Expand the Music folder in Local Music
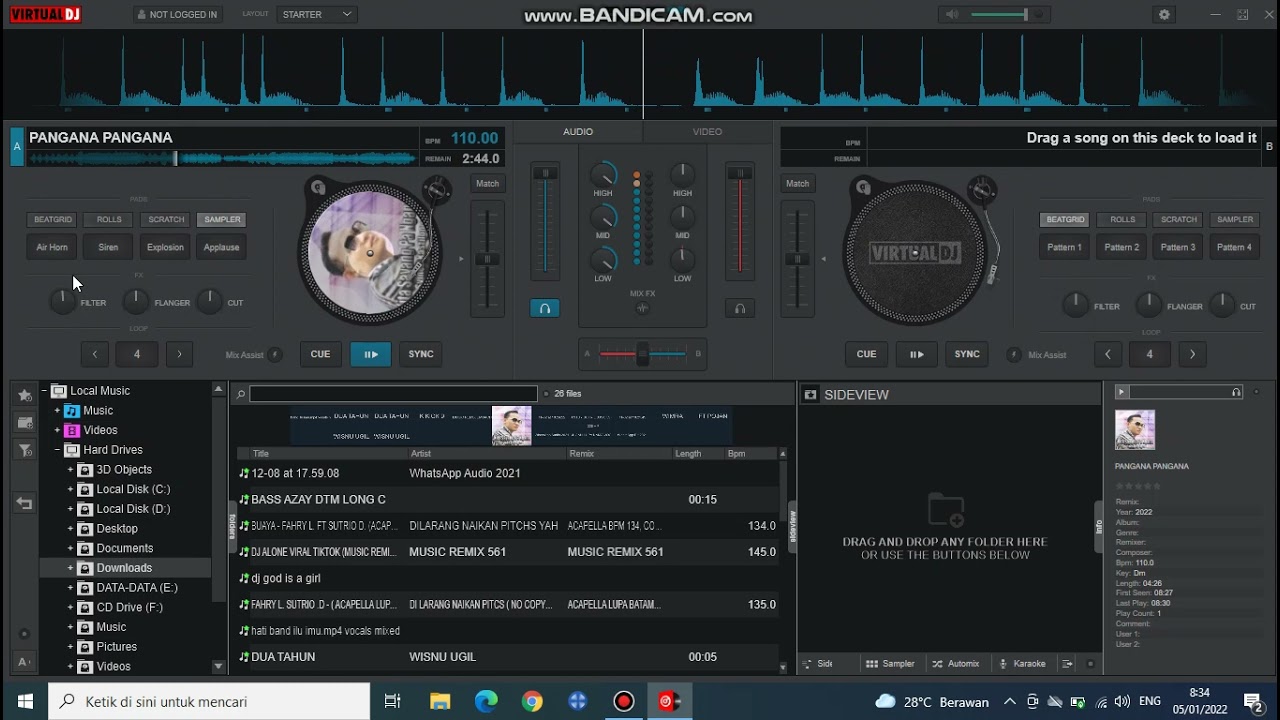This screenshot has width=1280, height=720. pos(57,411)
